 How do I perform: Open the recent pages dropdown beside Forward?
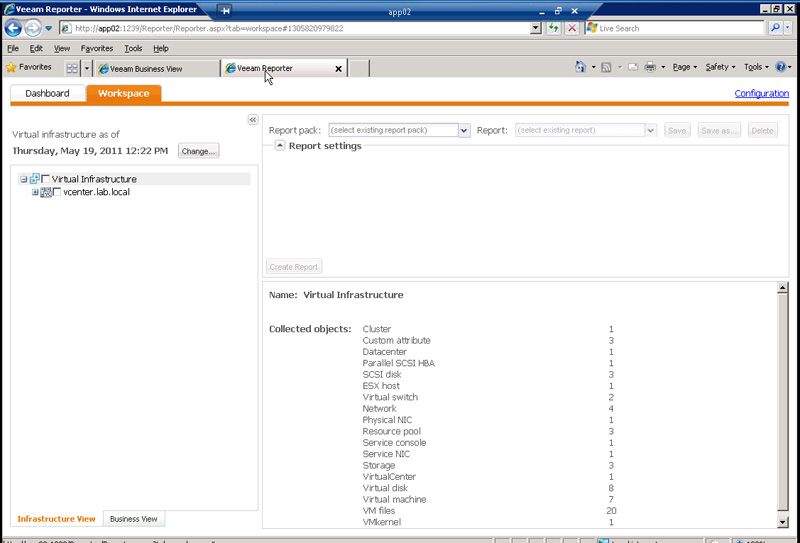pos(48,28)
